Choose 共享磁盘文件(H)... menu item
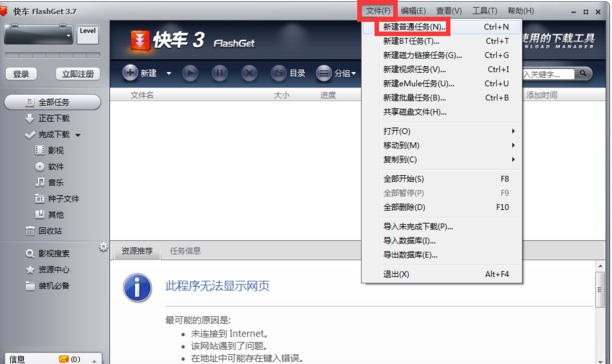This screenshot has height=364, width=612. click(442, 112)
